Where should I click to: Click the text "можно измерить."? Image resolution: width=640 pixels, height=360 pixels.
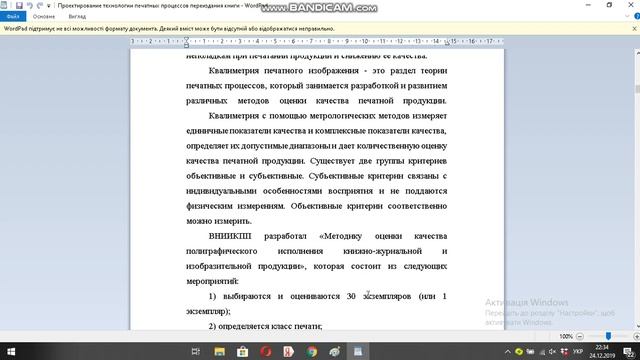coord(219,221)
